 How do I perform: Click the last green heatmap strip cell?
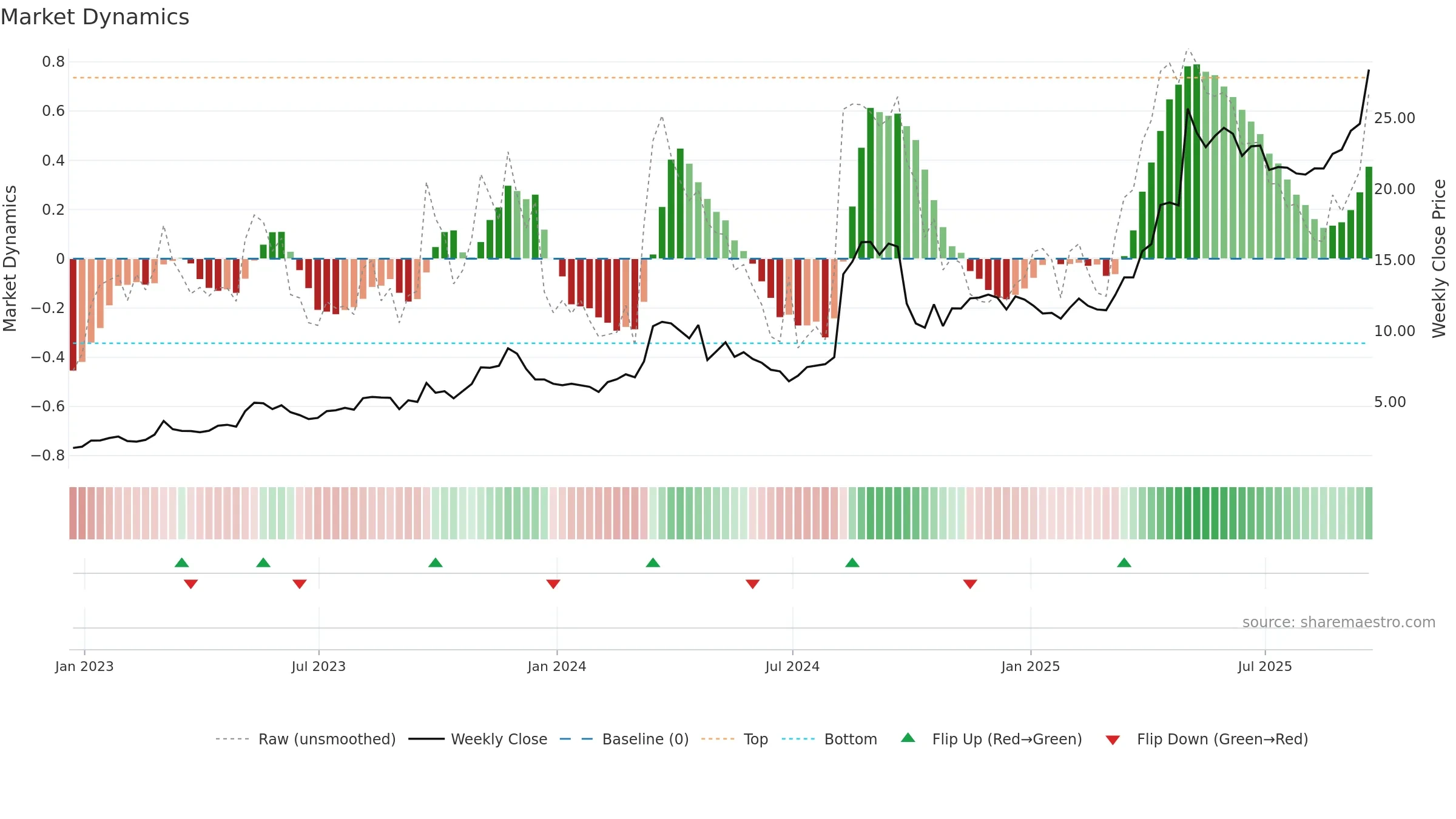click(x=1369, y=513)
